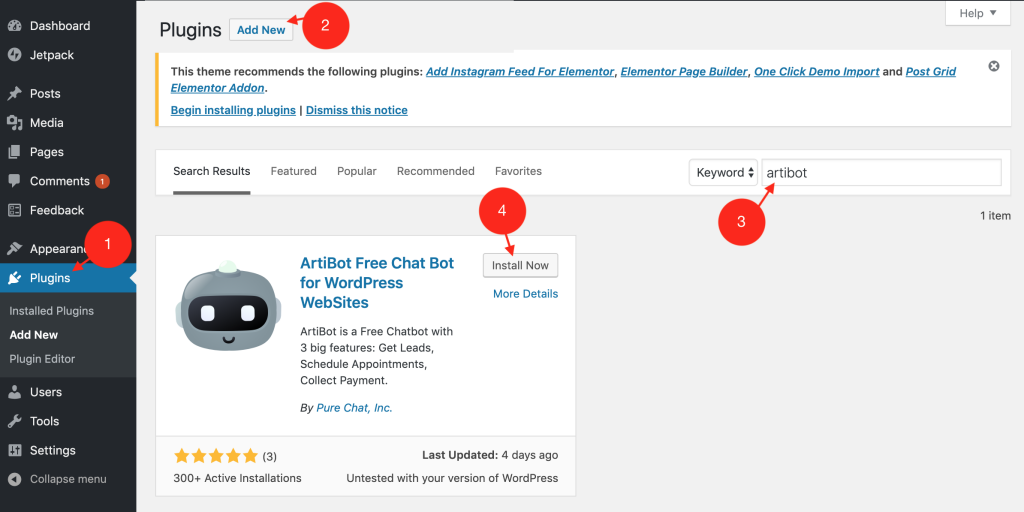The width and height of the screenshot is (1024, 512).
Task: Switch to the Search Results tab
Action: [x=212, y=172]
